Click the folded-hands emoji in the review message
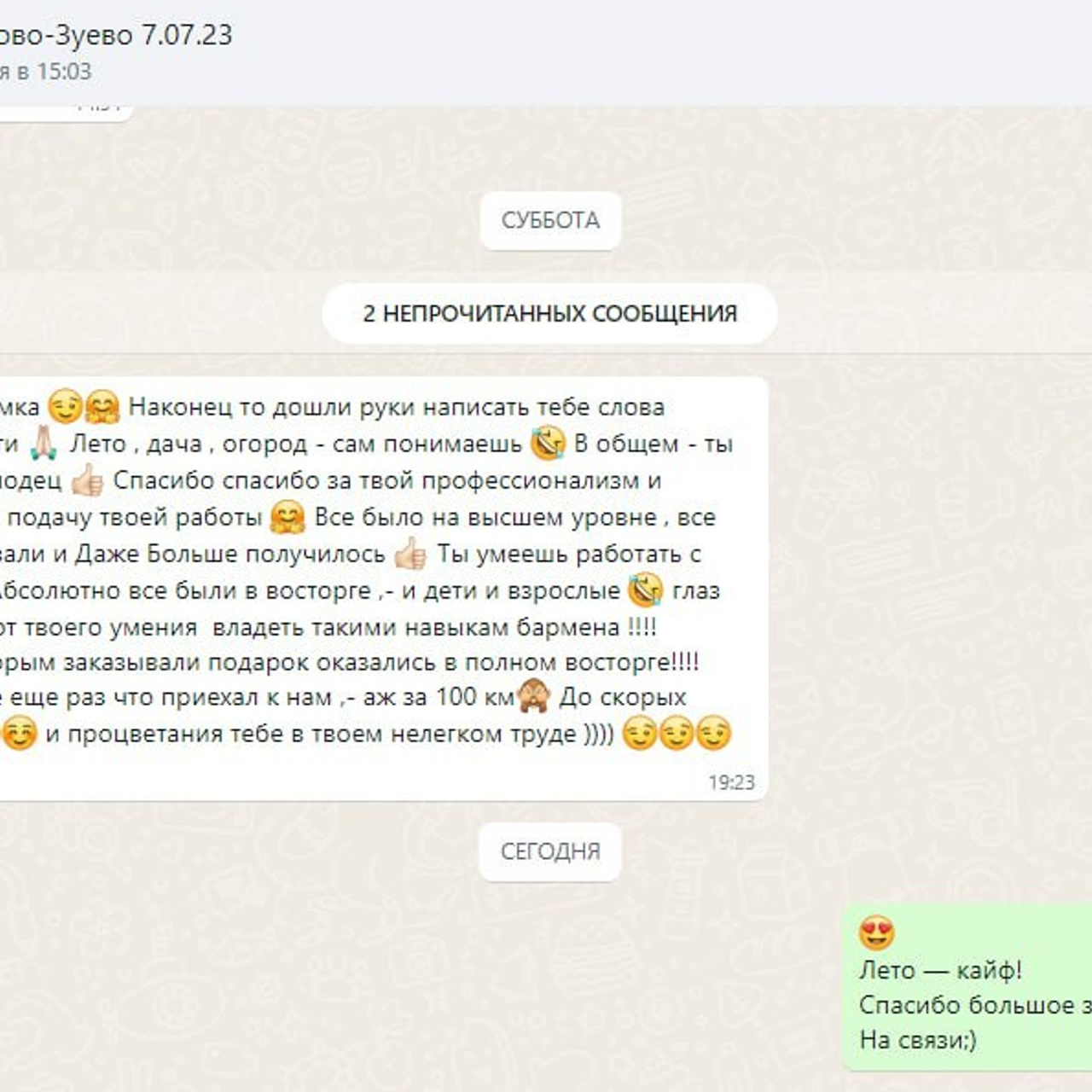1092x1092 pixels. [x=43, y=443]
